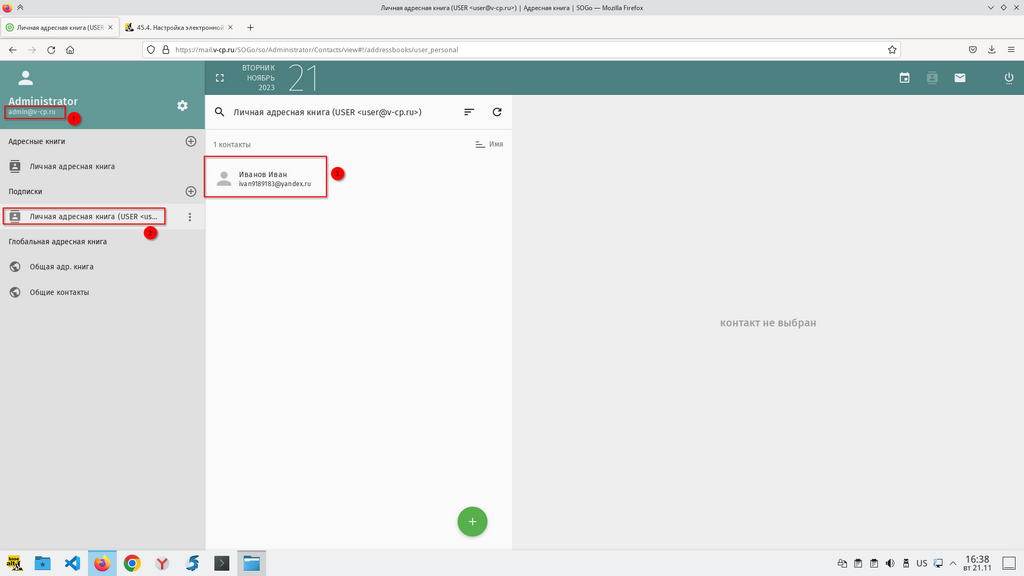Screen dimensions: 1024x576
Task: Add a new subscription with plus icon
Action: (191, 191)
